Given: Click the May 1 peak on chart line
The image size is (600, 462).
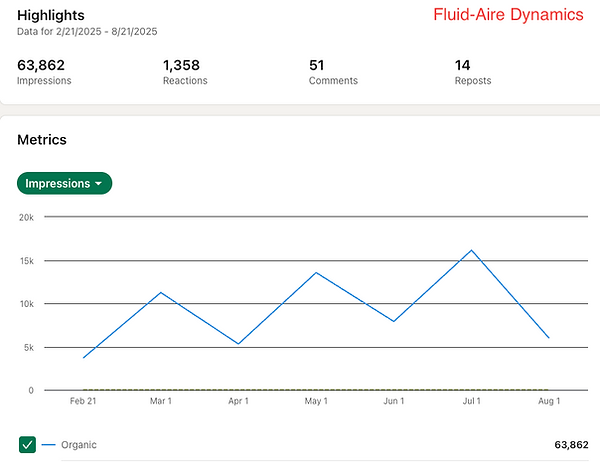Looking at the screenshot, I should tap(316, 272).
